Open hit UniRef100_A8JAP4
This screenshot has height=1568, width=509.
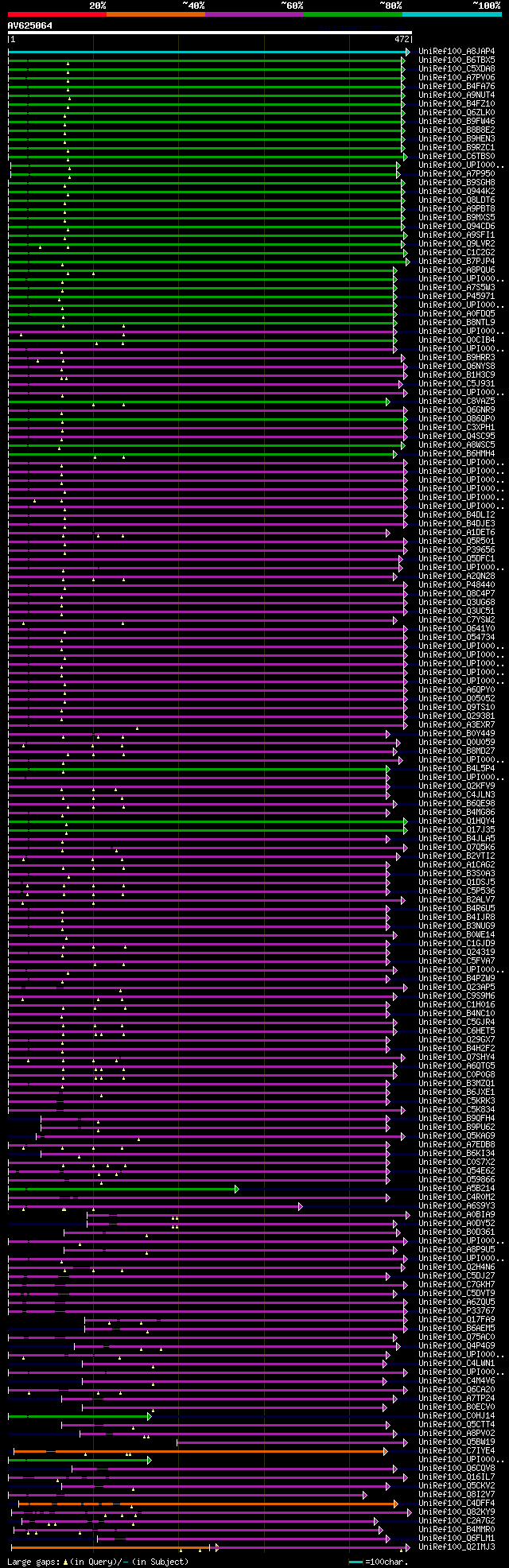tap(457, 52)
